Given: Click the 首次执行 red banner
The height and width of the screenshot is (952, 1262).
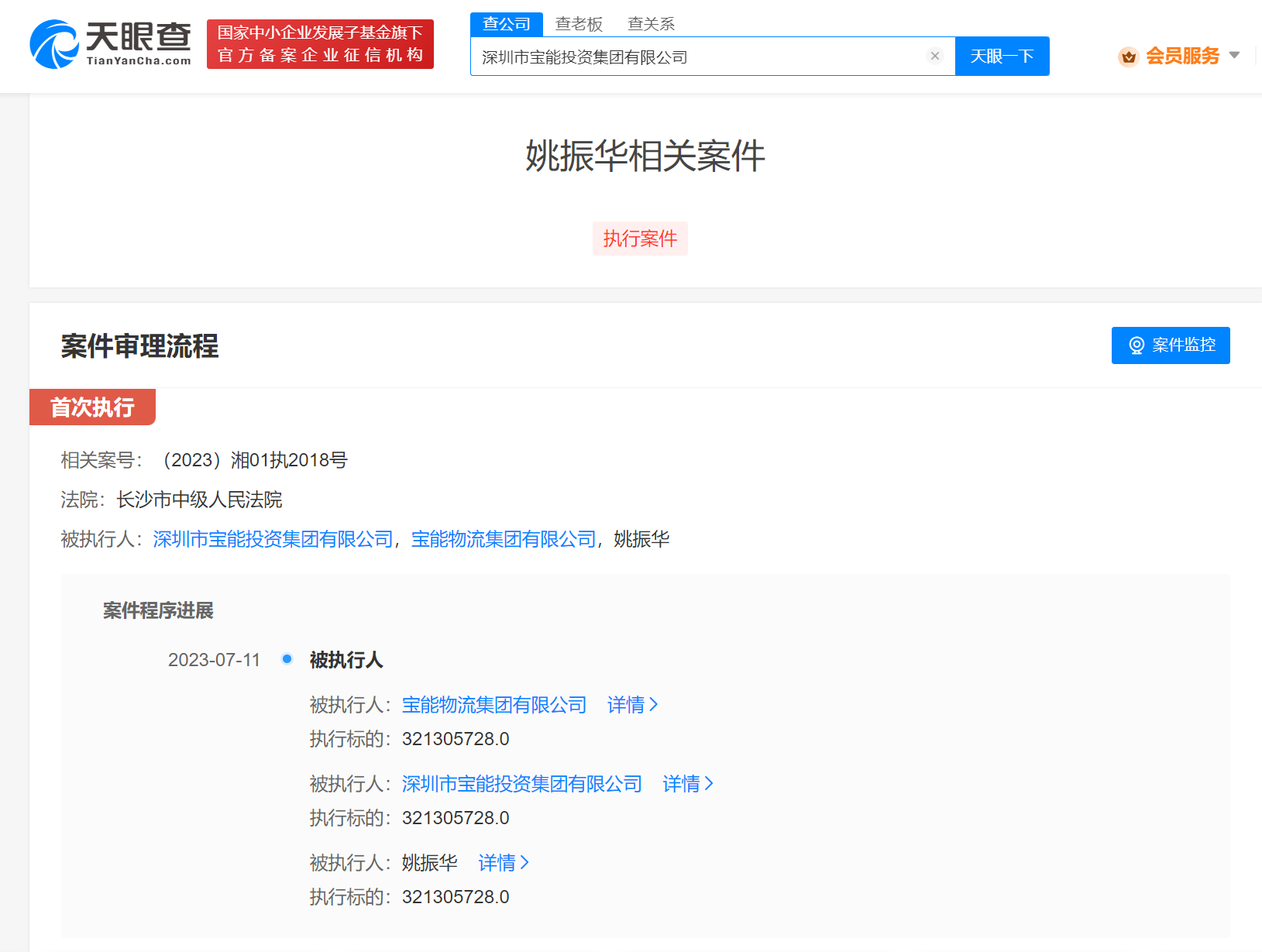Looking at the screenshot, I should click(91, 407).
